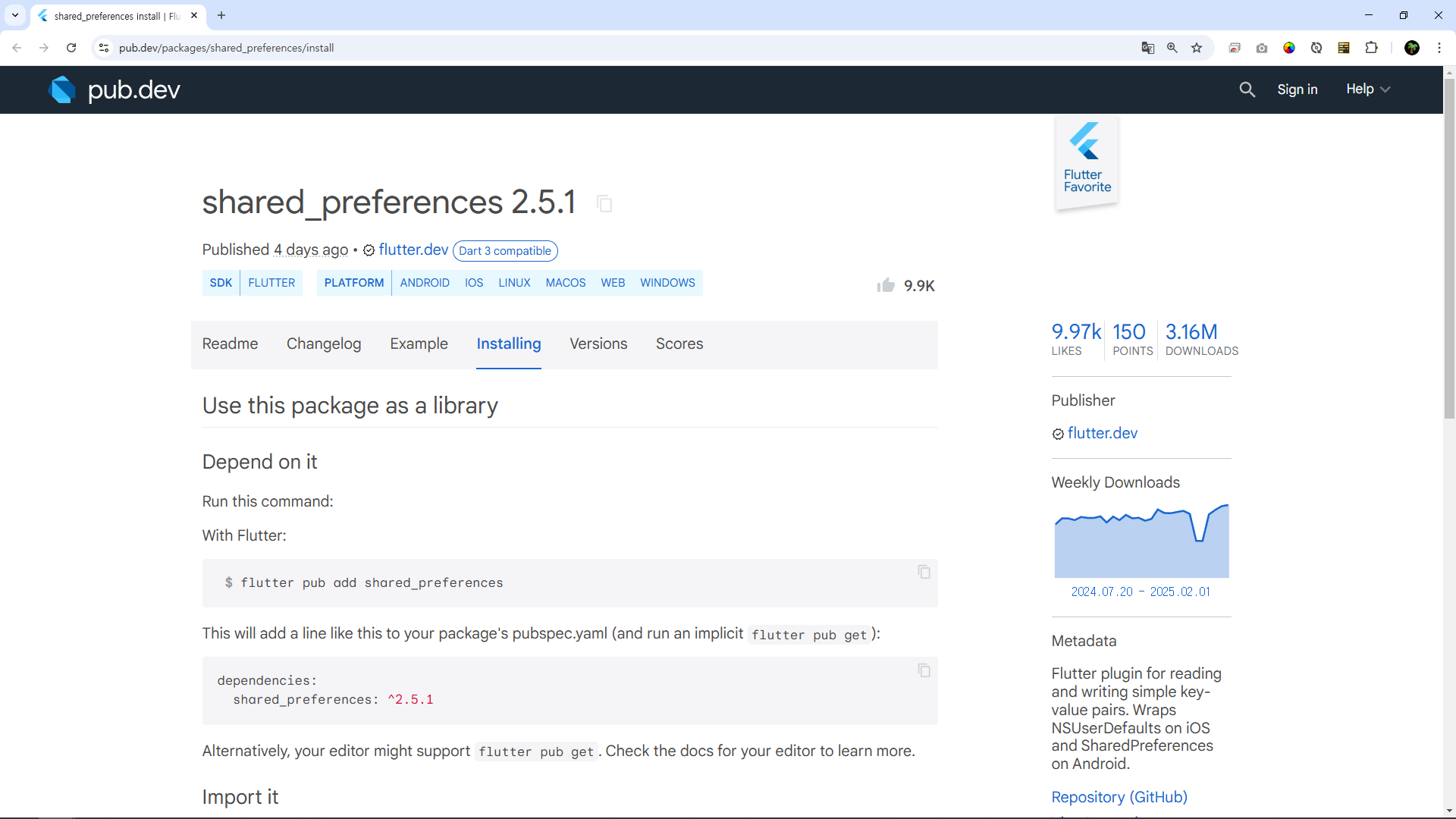Click the scroll-down arrow of the scrollbar
The image size is (1456, 819).
(x=1449, y=811)
